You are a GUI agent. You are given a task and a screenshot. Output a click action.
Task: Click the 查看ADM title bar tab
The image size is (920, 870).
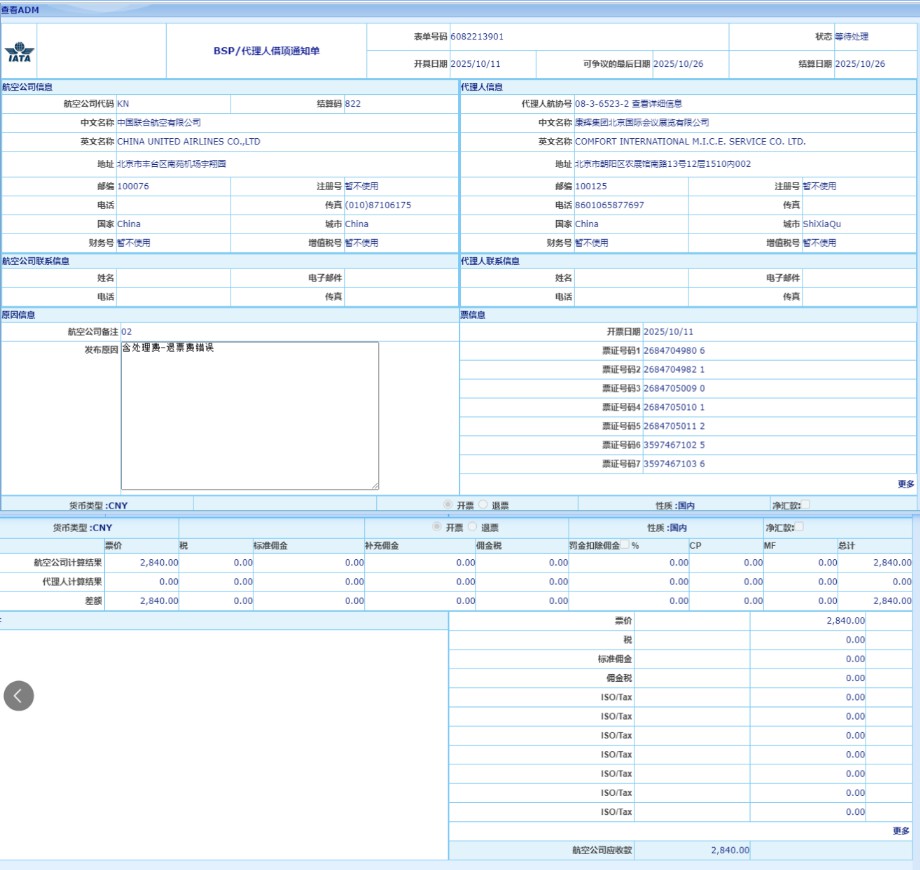tap(20, 9)
